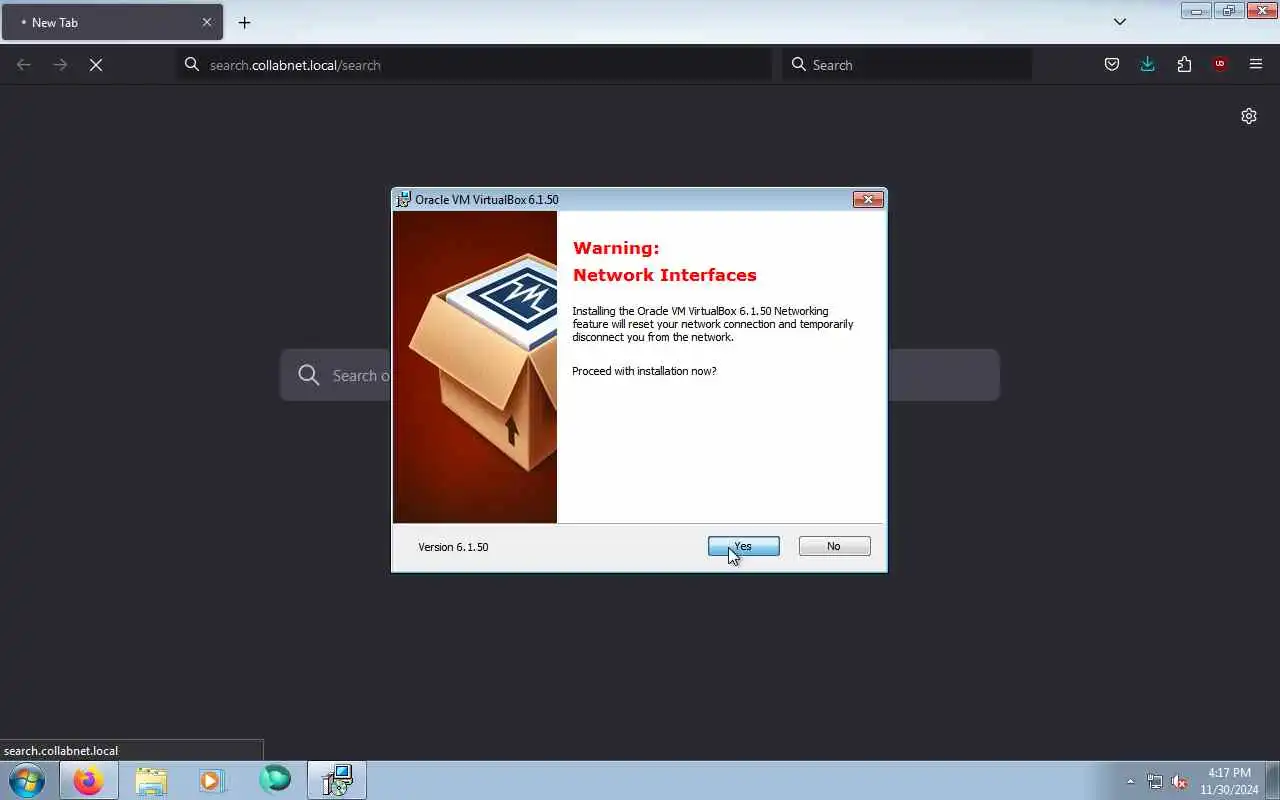Open the Pocket save icon
Image resolution: width=1280 pixels, height=800 pixels.
click(x=1111, y=65)
